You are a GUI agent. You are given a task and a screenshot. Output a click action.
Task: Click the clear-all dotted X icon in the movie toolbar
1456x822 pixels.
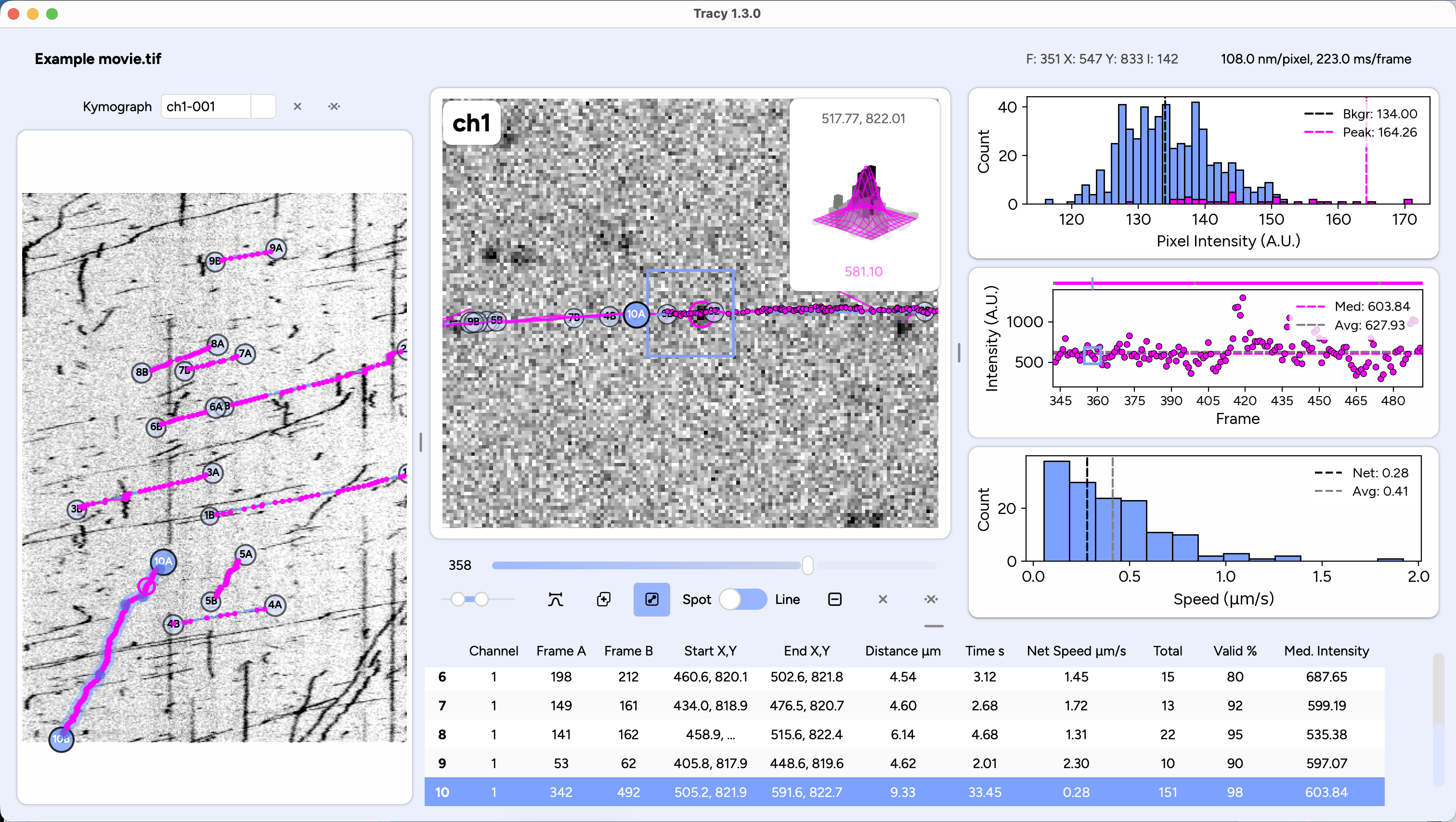931,599
